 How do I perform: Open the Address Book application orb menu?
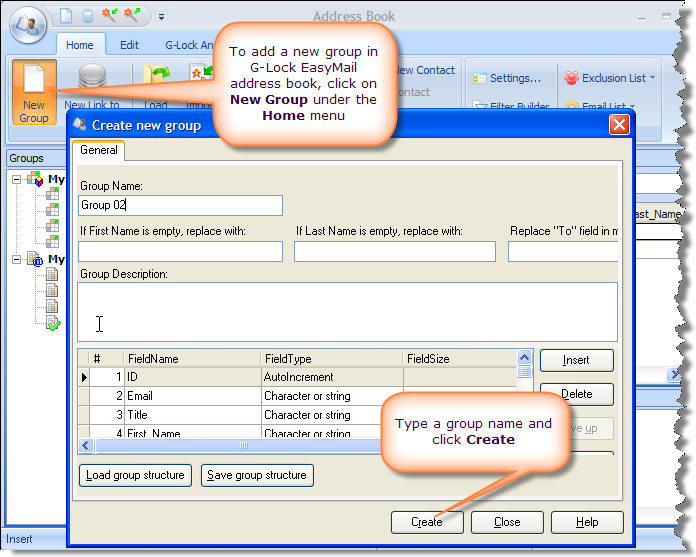click(x=28, y=24)
